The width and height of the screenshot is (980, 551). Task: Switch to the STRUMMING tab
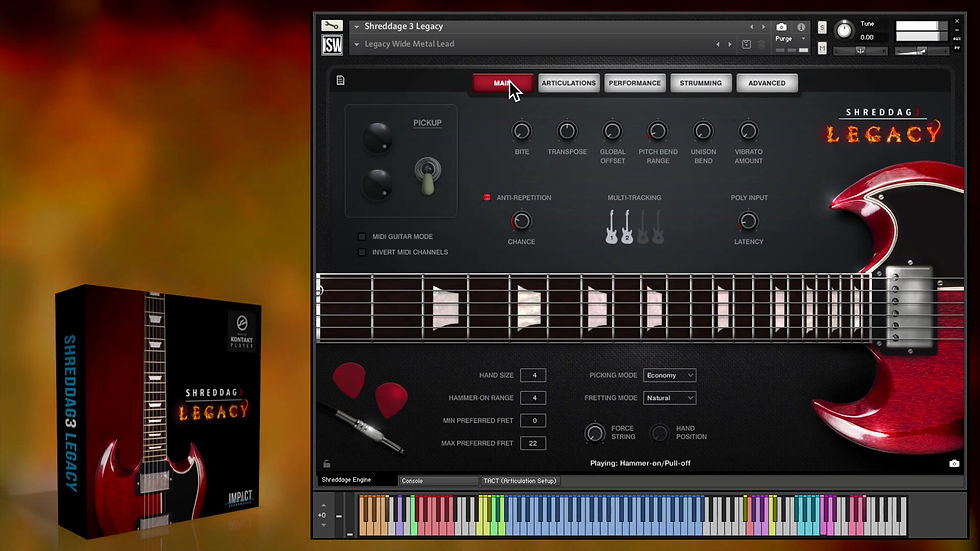pyautogui.click(x=701, y=83)
